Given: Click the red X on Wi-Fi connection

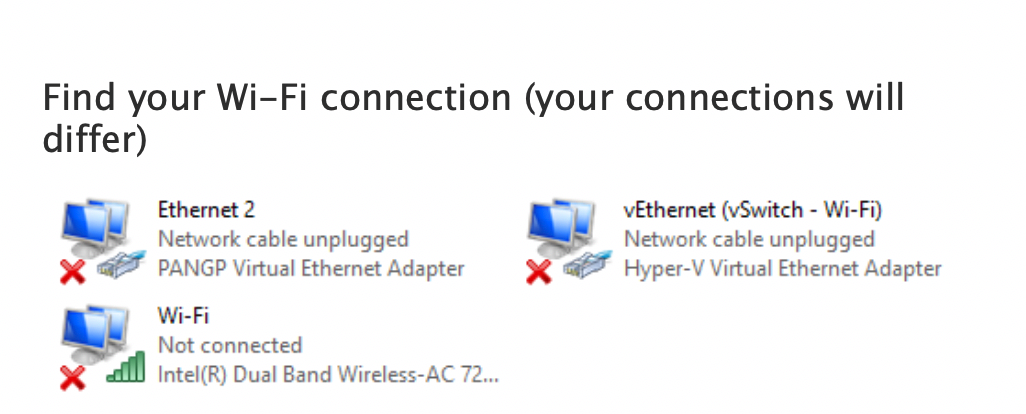Looking at the screenshot, I should coord(73,378).
